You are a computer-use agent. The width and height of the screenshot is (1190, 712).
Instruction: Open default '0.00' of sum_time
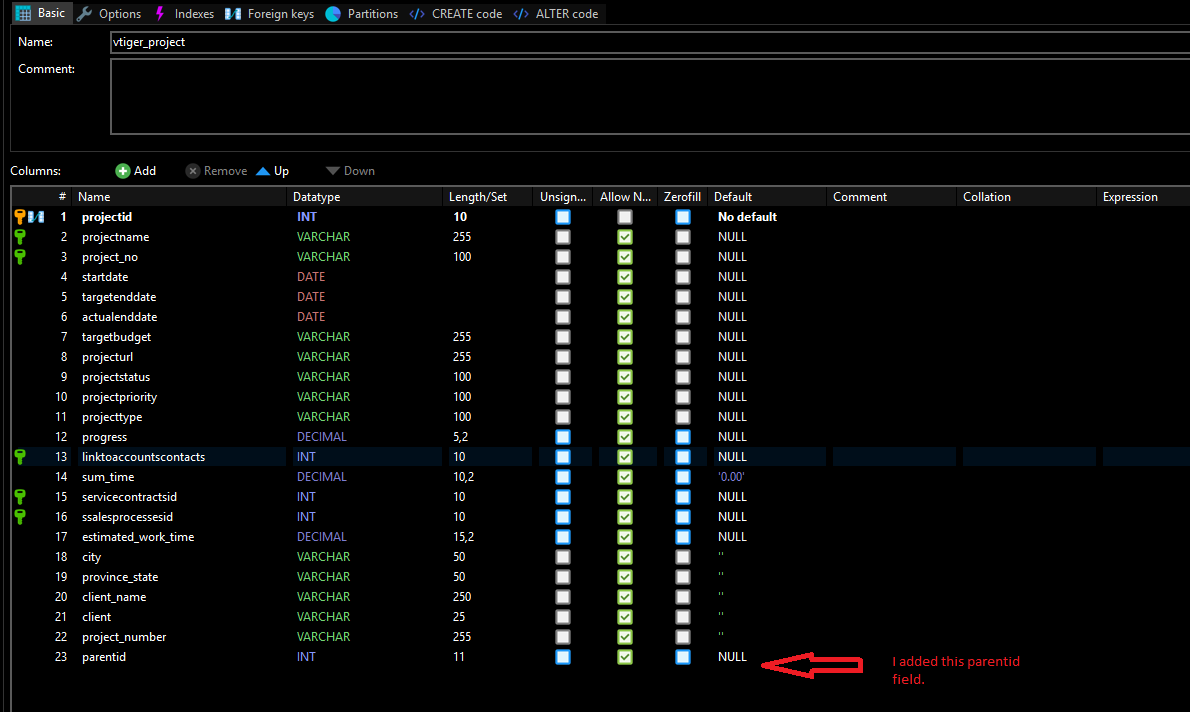coord(732,477)
